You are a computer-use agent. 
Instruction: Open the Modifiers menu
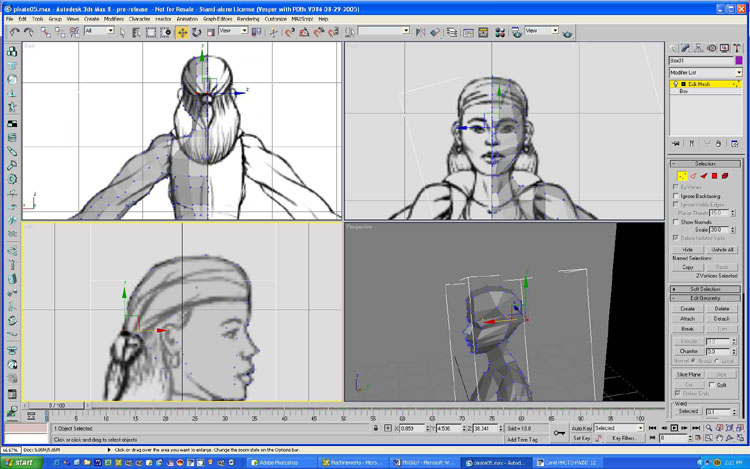[x=114, y=18]
